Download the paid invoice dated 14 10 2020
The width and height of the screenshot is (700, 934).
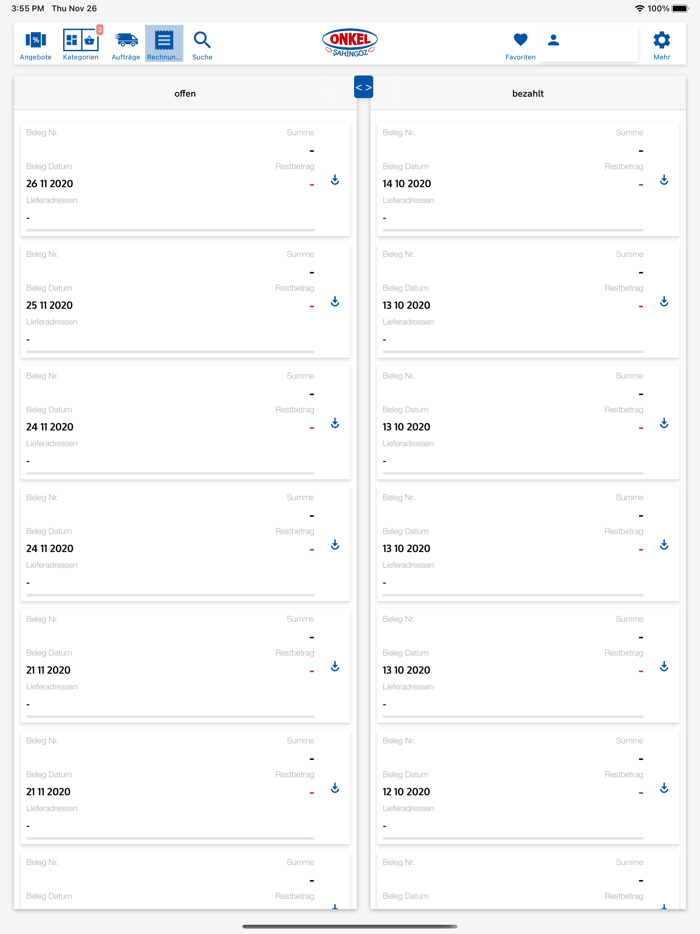coord(664,181)
